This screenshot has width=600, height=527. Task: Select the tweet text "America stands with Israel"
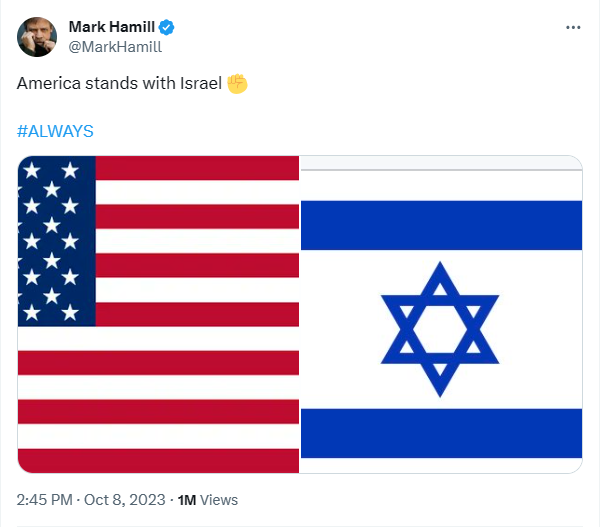tap(119, 83)
